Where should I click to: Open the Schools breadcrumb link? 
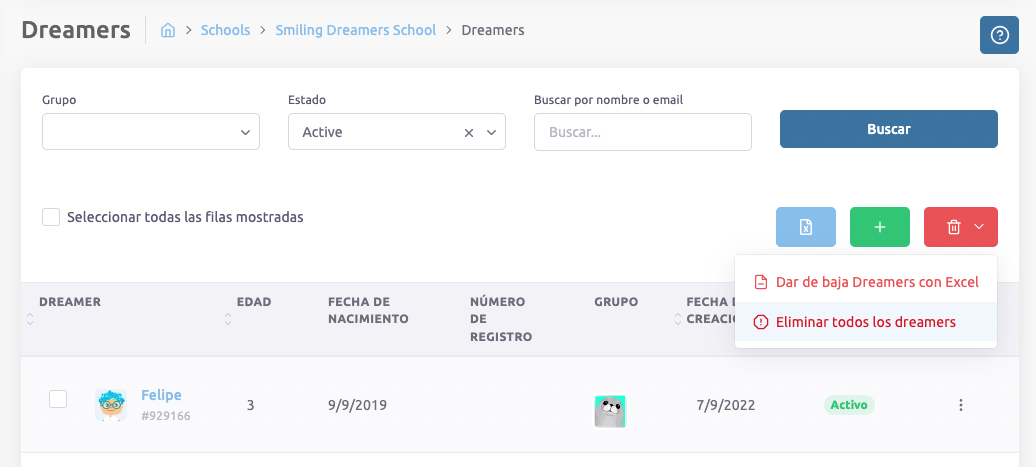coord(225,30)
